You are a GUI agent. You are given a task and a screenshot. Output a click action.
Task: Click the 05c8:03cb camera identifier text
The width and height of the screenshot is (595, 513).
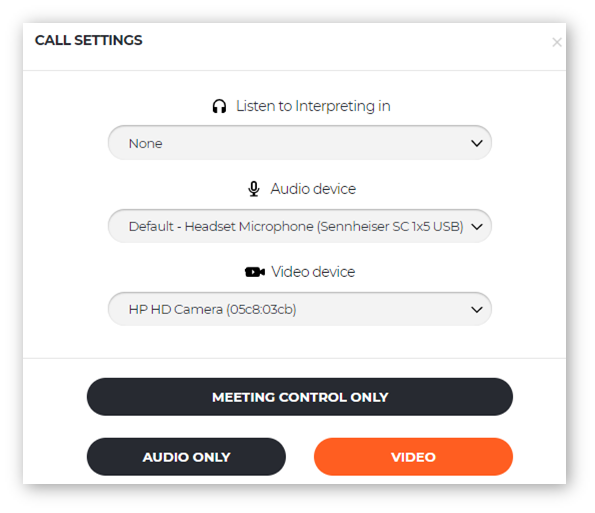pos(261,310)
